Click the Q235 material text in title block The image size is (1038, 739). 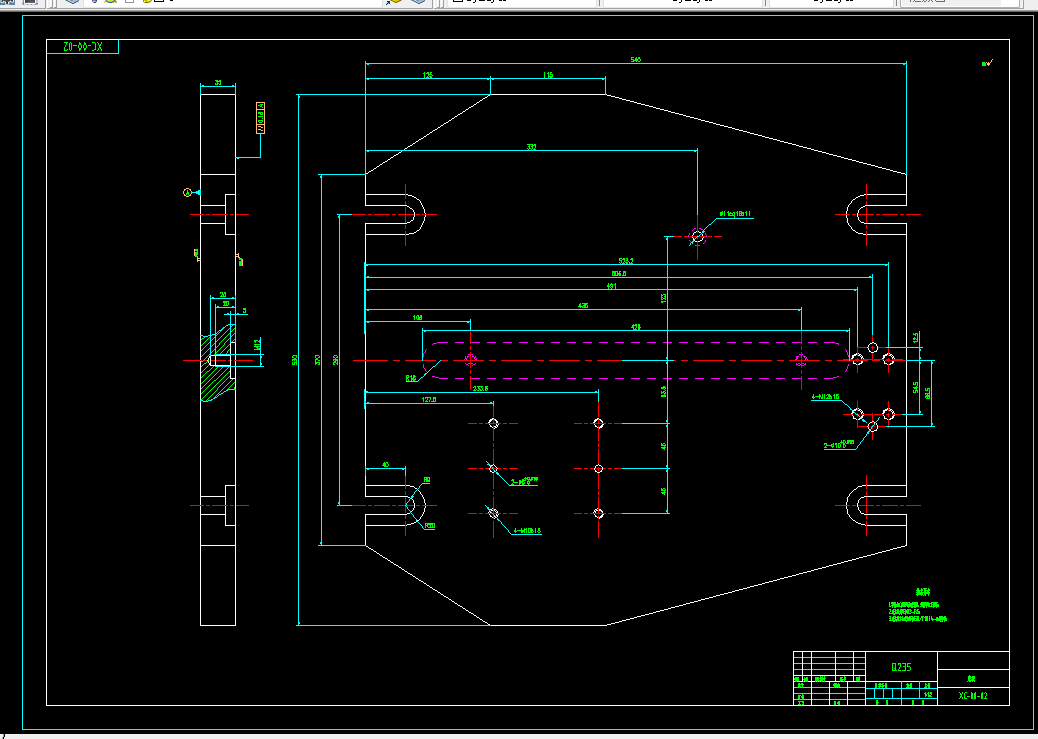[x=901, y=667]
